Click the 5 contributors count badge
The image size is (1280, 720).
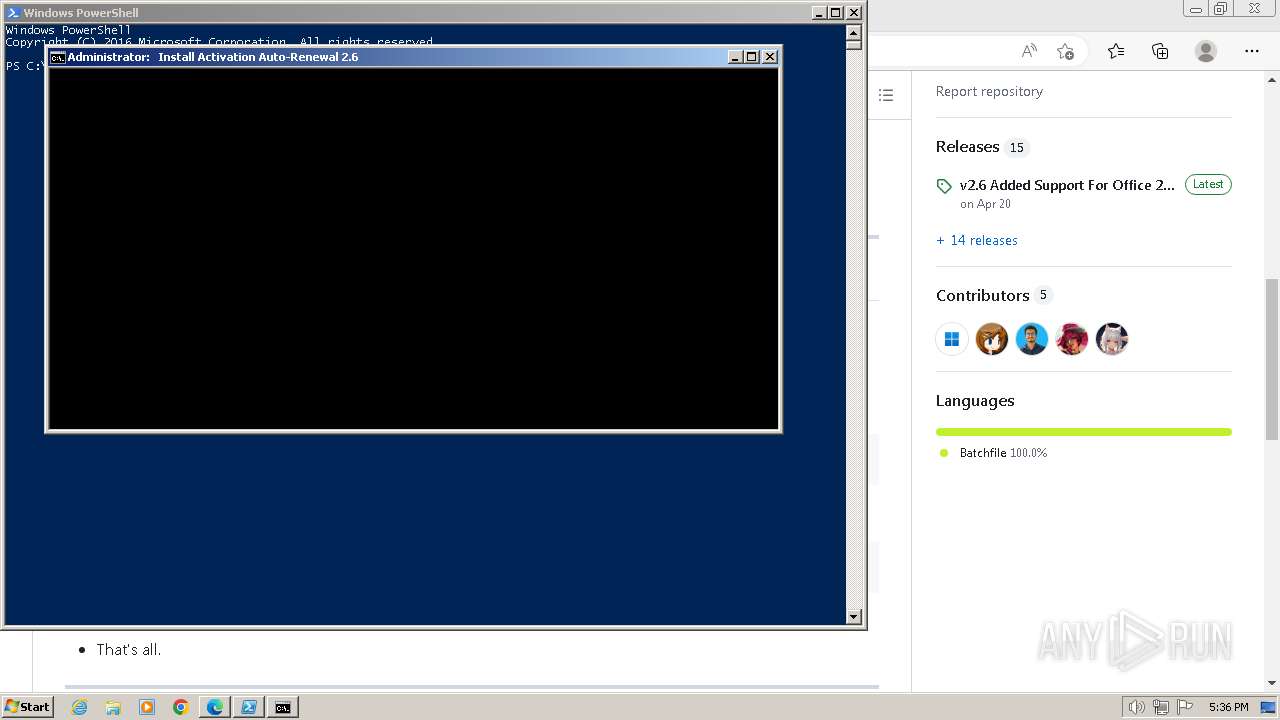pyautogui.click(x=1043, y=295)
